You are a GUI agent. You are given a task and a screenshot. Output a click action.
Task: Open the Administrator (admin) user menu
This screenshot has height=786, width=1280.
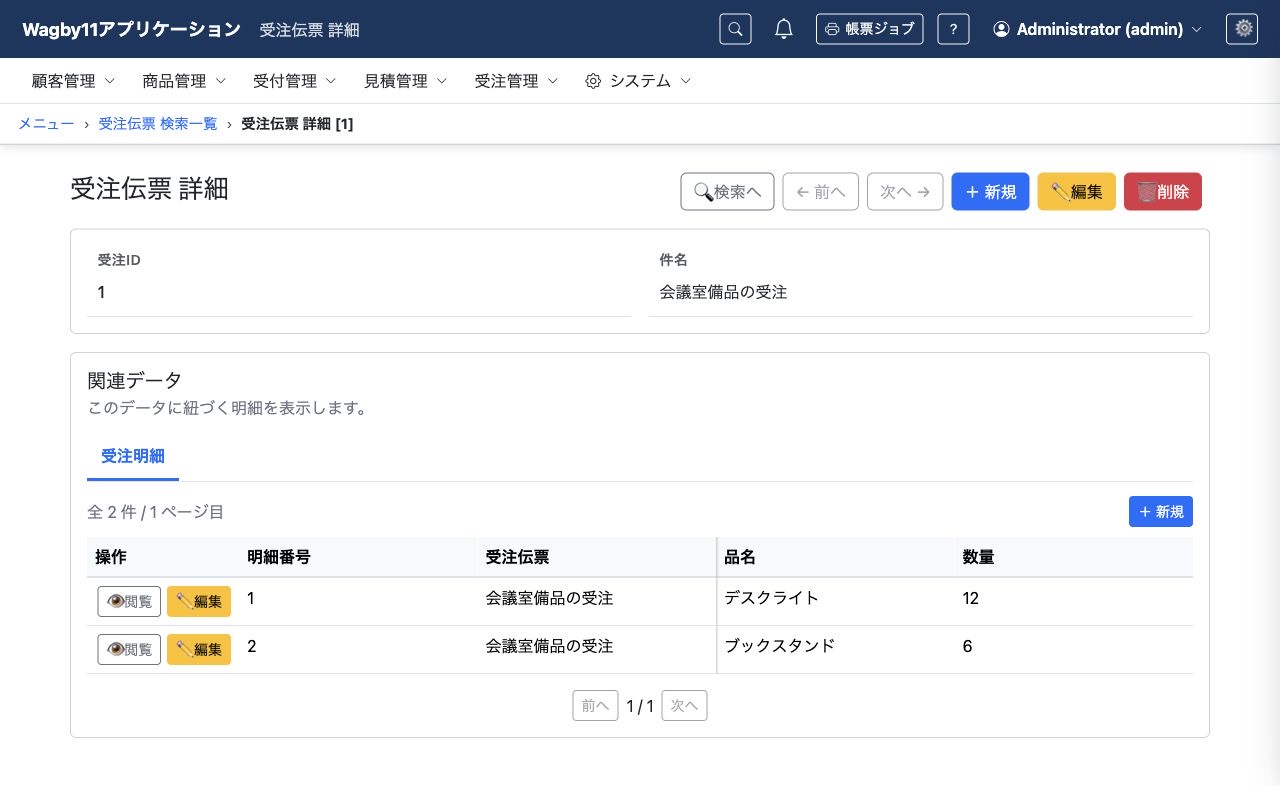pos(1097,29)
